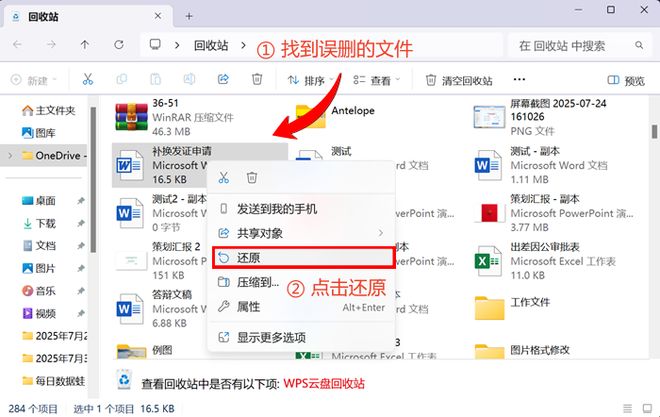Click the Copy icon in the toolbar
This screenshot has height=417, width=660.
[x=122, y=79]
